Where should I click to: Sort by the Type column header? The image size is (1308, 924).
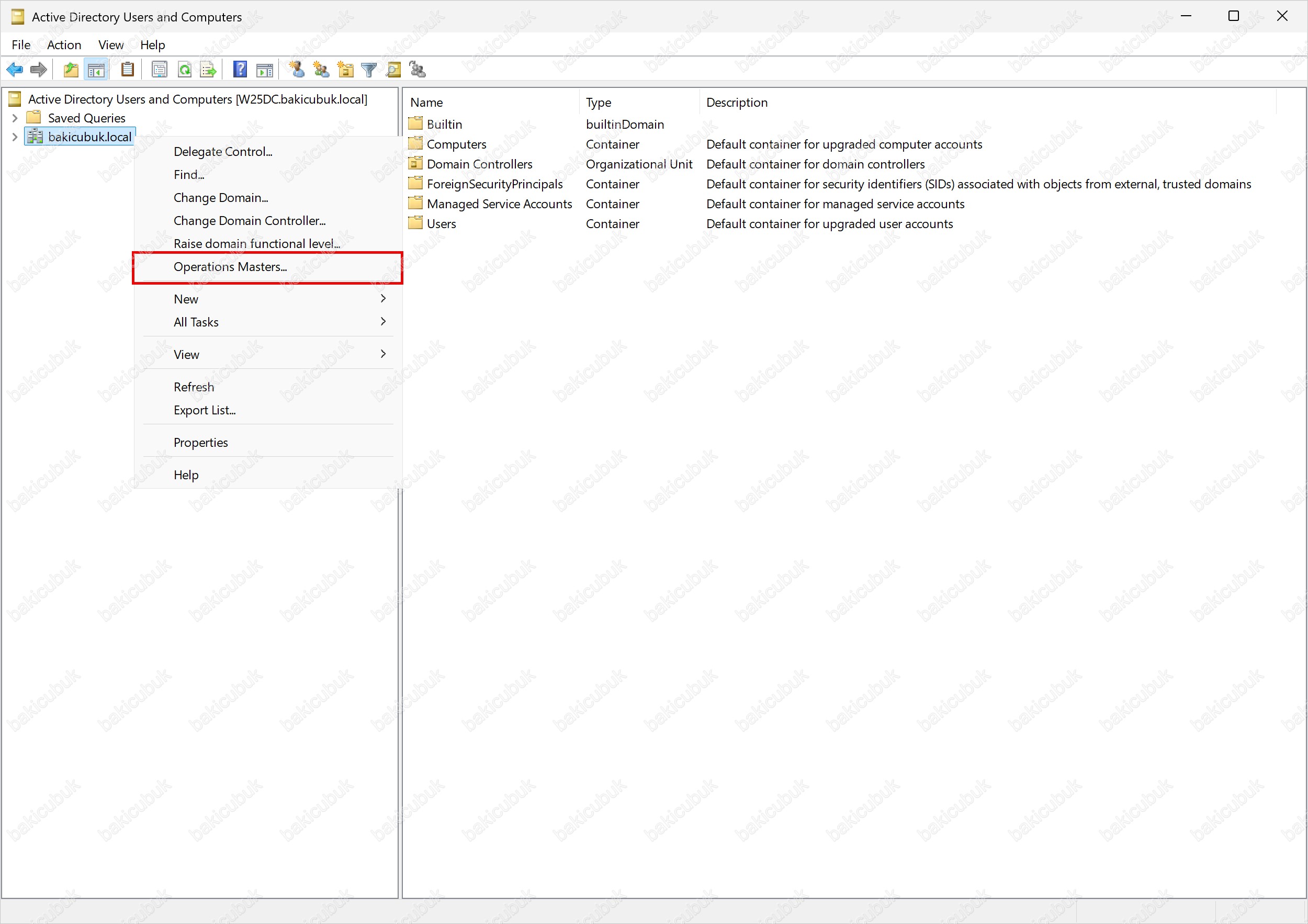tap(640, 103)
